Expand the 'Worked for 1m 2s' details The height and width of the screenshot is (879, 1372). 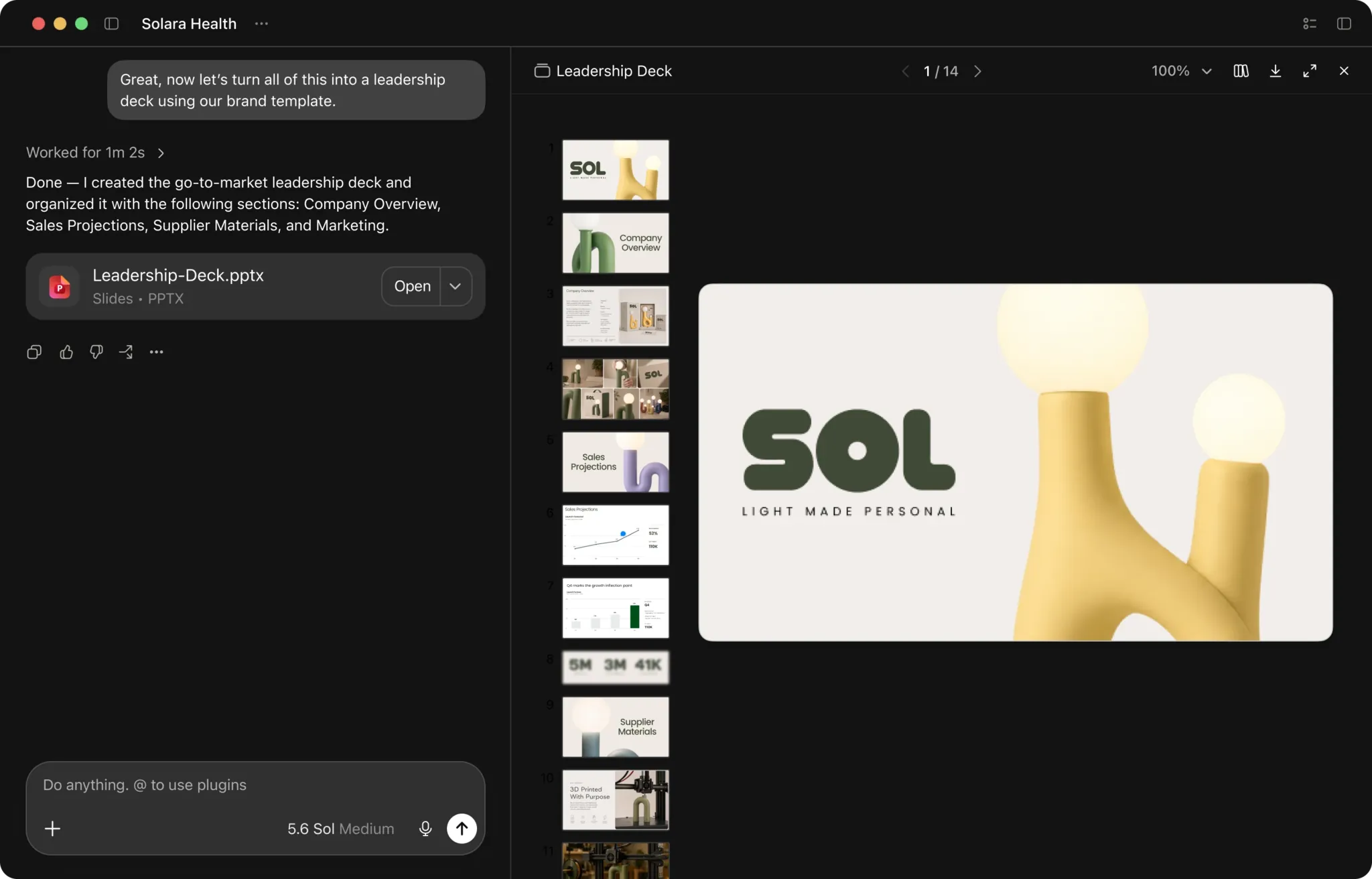[x=95, y=153]
